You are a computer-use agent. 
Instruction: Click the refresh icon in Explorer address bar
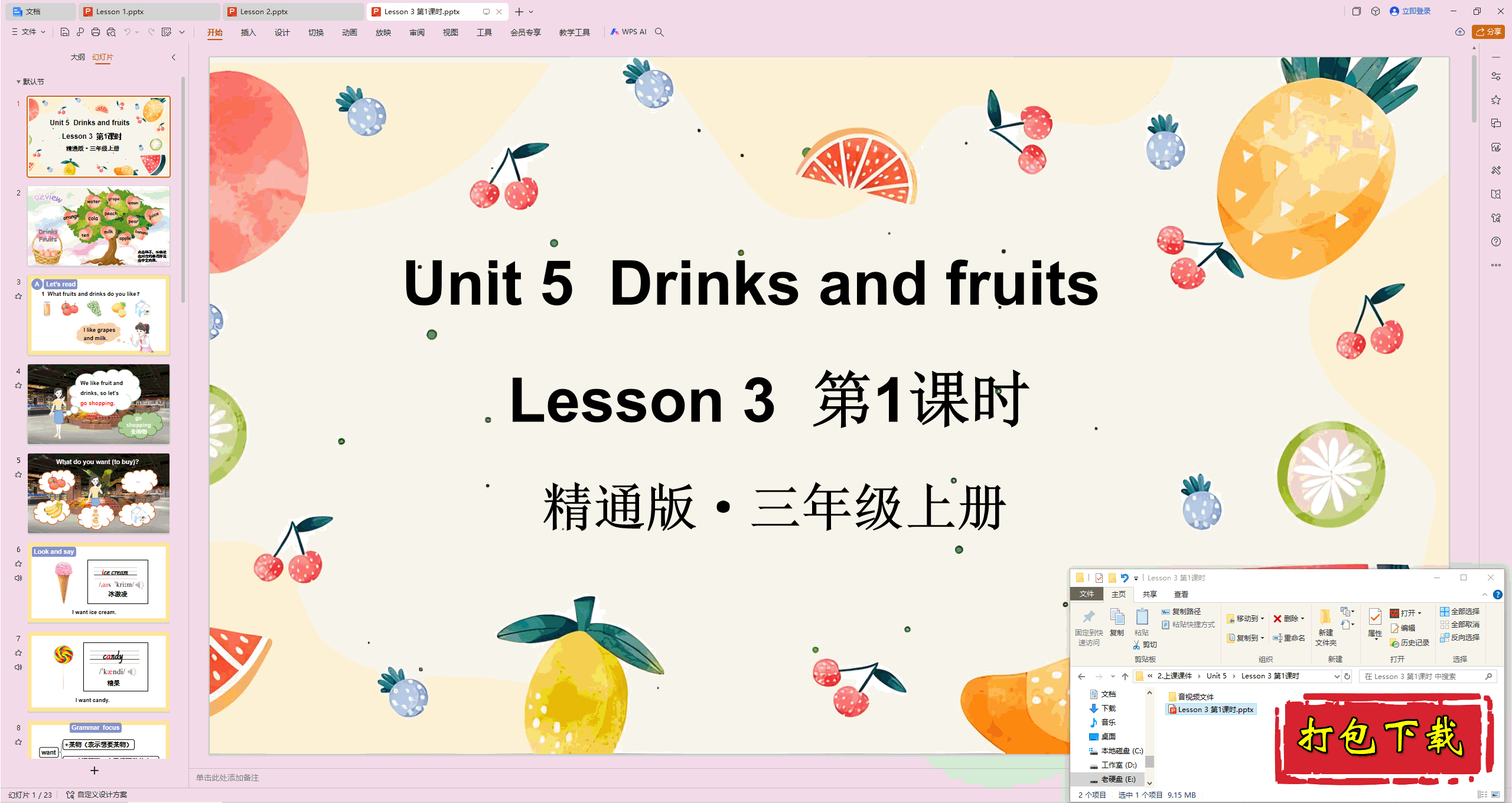1347,676
